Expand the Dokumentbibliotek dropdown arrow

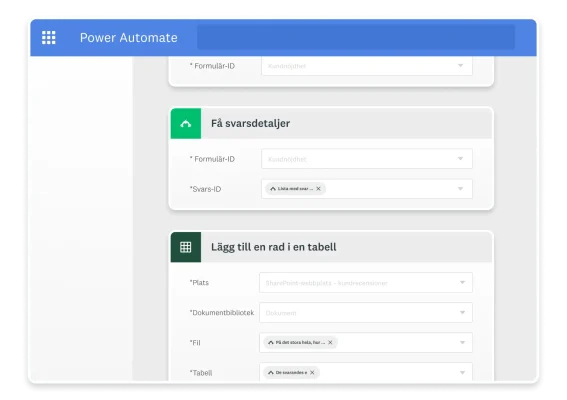pyautogui.click(x=462, y=312)
